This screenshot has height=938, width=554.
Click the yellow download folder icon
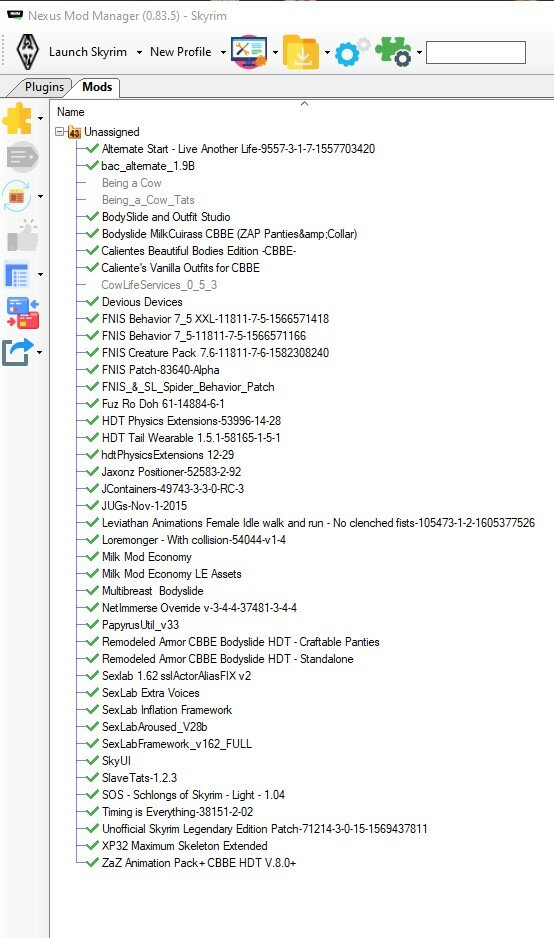coord(302,52)
